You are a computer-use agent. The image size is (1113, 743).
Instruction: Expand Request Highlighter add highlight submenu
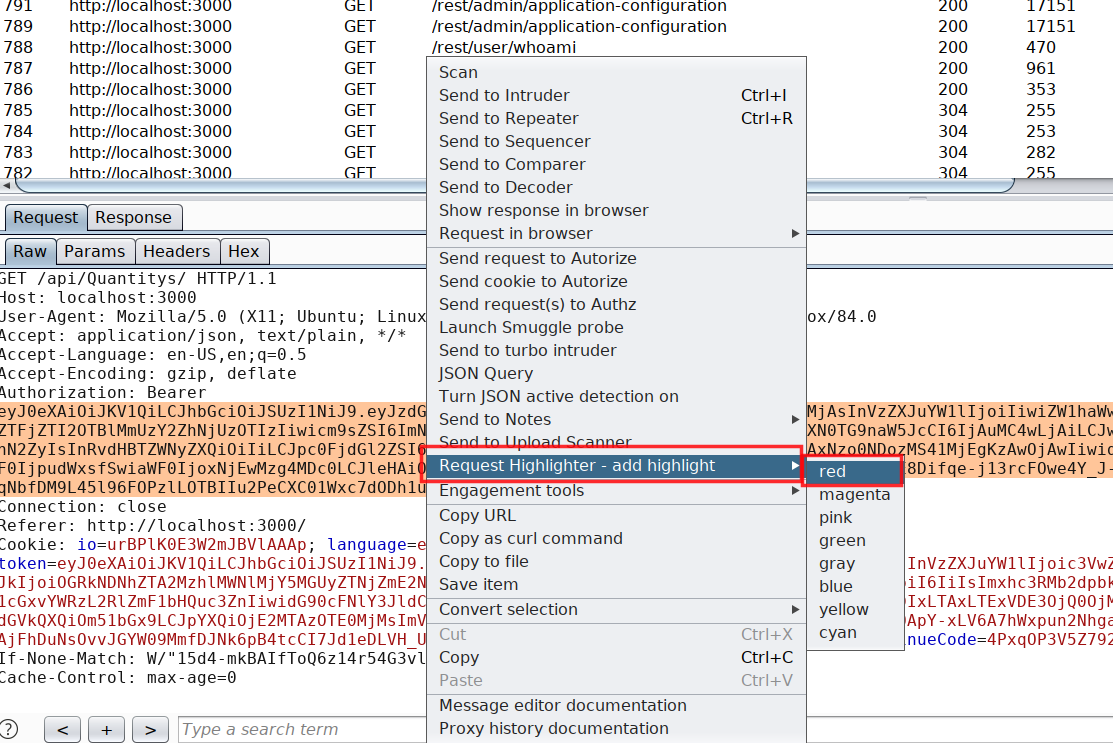616,466
